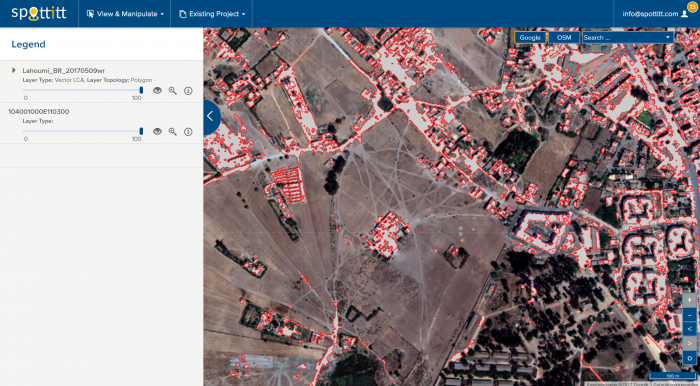Toggle visibility of the 104001000E110300 layer
Viewport: 700px width, 386px height.
click(x=157, y=132)
